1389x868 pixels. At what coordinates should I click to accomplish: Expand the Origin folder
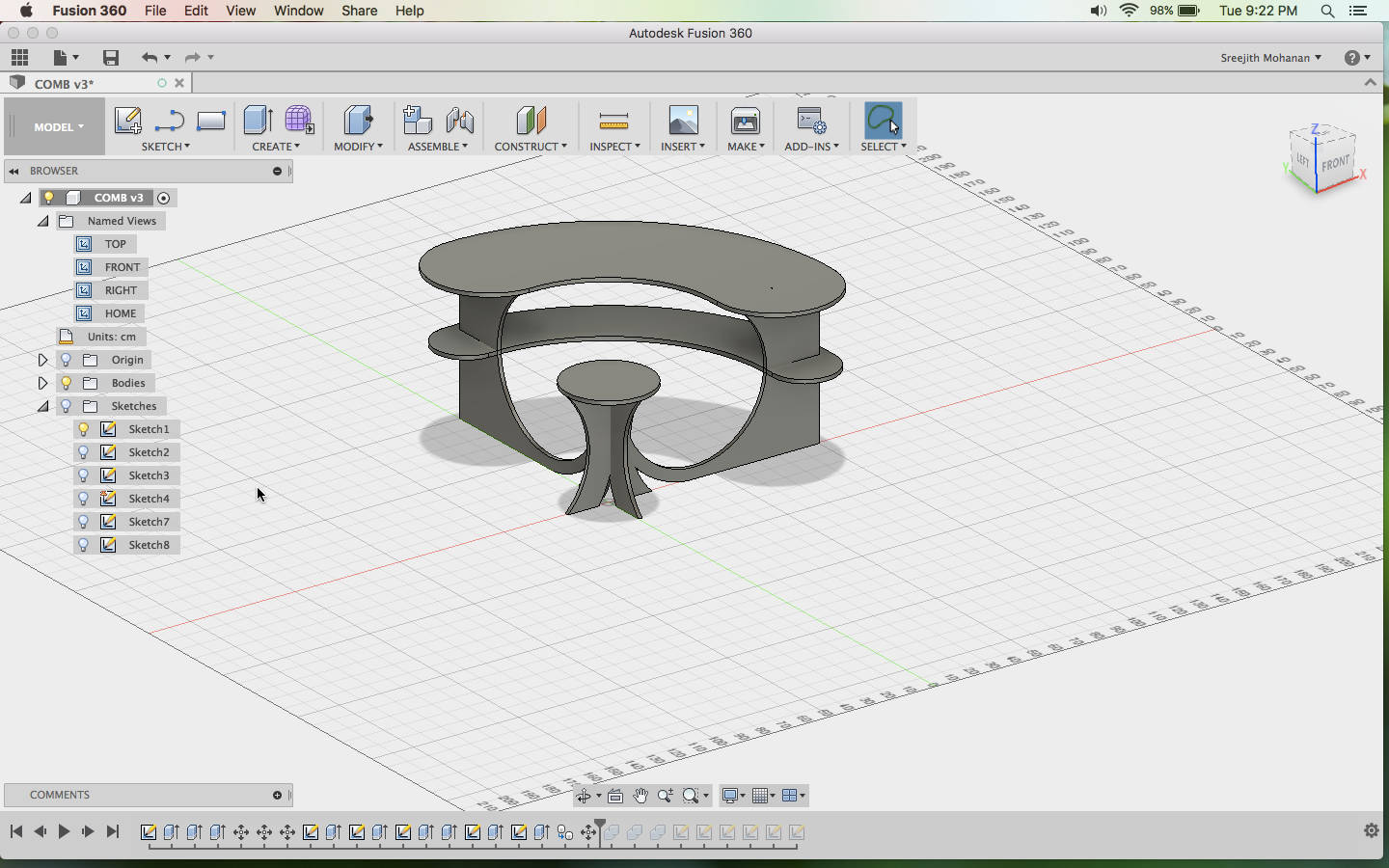[42, 360]
